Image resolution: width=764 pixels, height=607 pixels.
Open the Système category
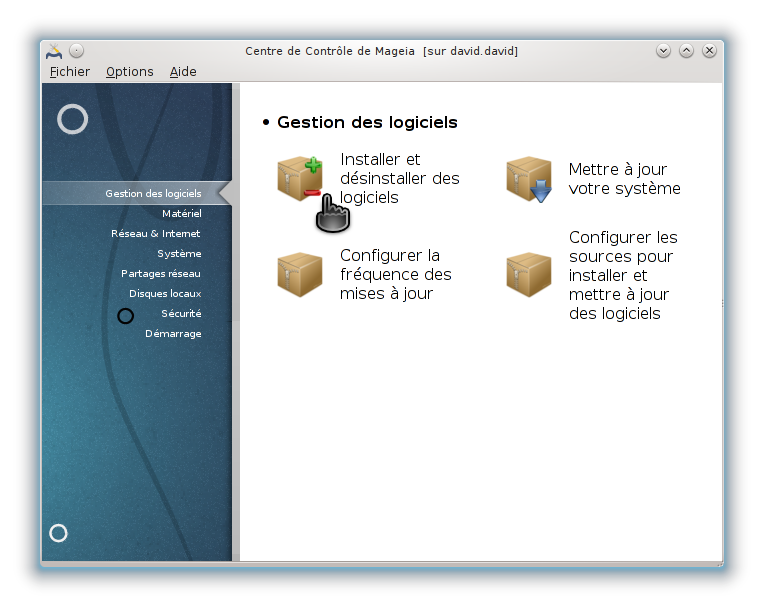(179, 253)
